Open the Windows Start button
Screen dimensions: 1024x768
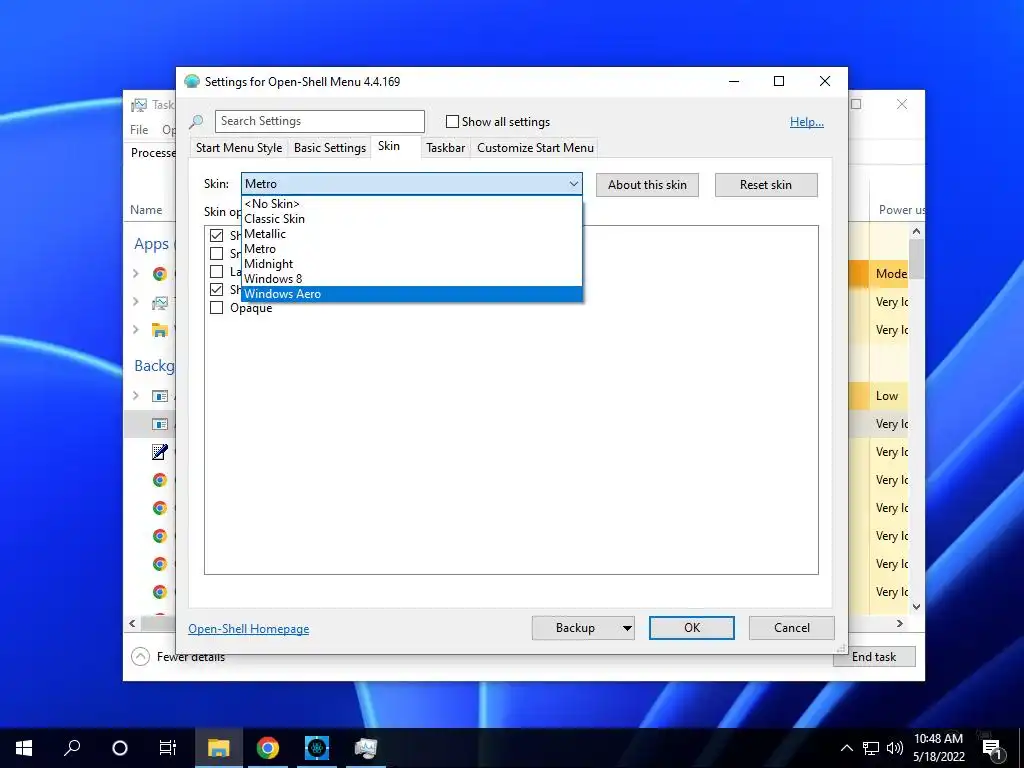[x=24, y=748]
